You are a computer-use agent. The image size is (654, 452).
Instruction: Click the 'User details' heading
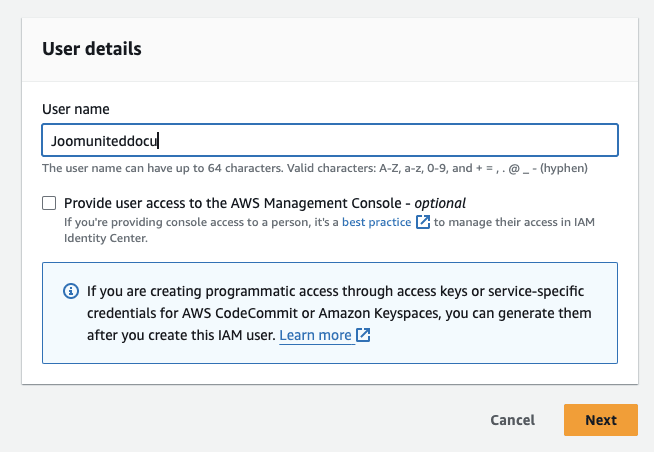tap(92, 48)
